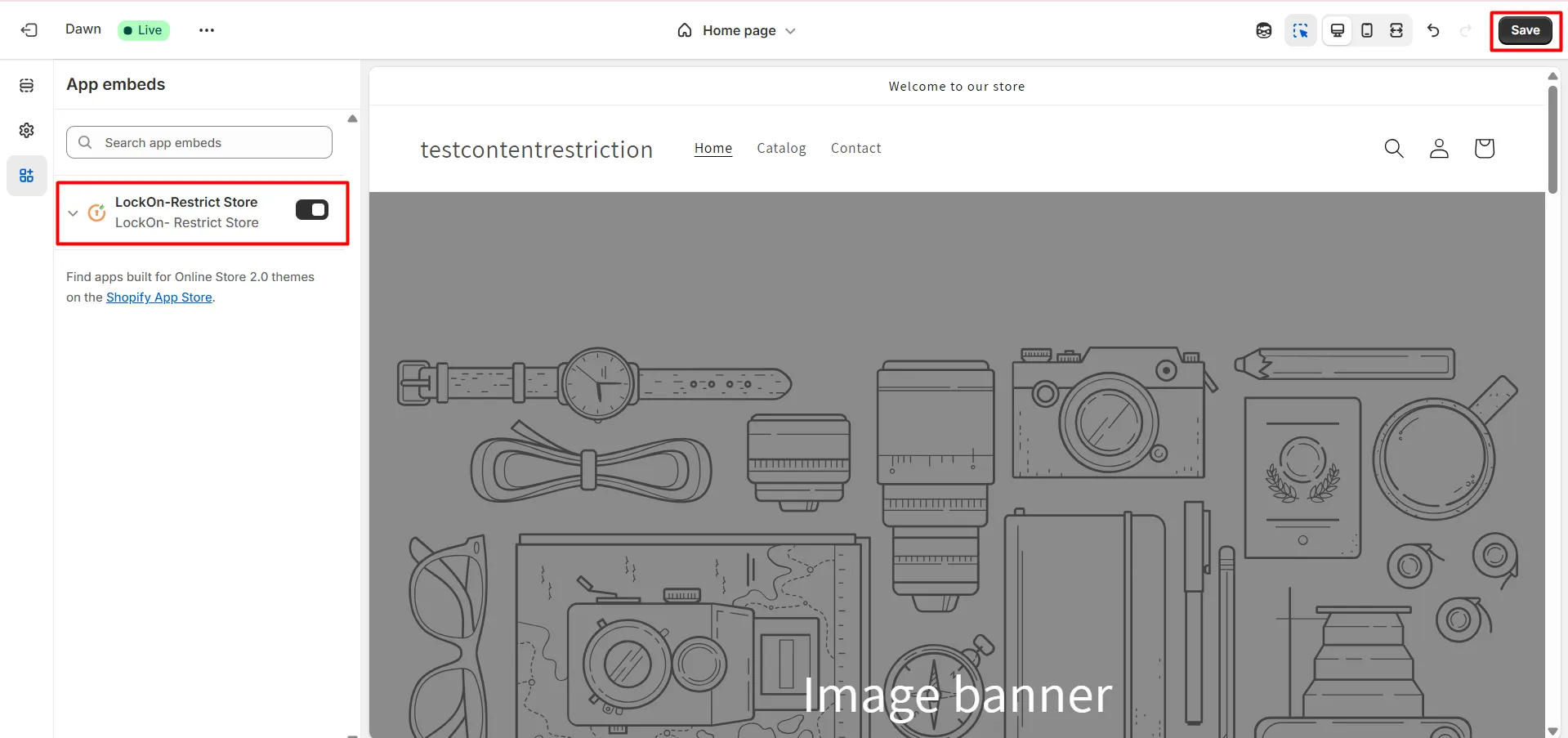Expand the LockOn-Restrict Store settings chevron
The image size is (1568, 738).
point(73,212)
